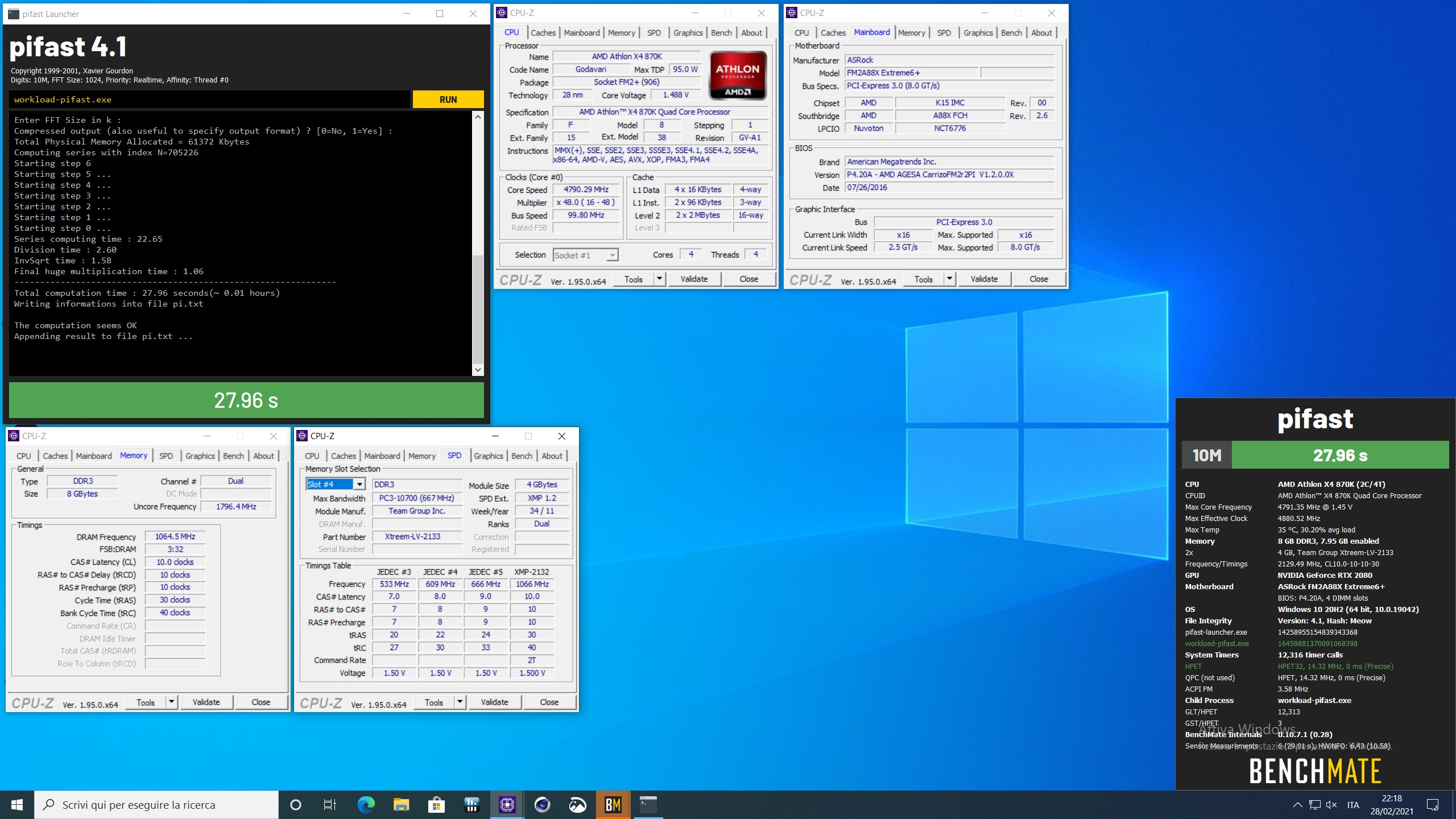Switch to the console window taskbar icon
The height and width of the screenshot is (819, 1456).
pos(648,805)
